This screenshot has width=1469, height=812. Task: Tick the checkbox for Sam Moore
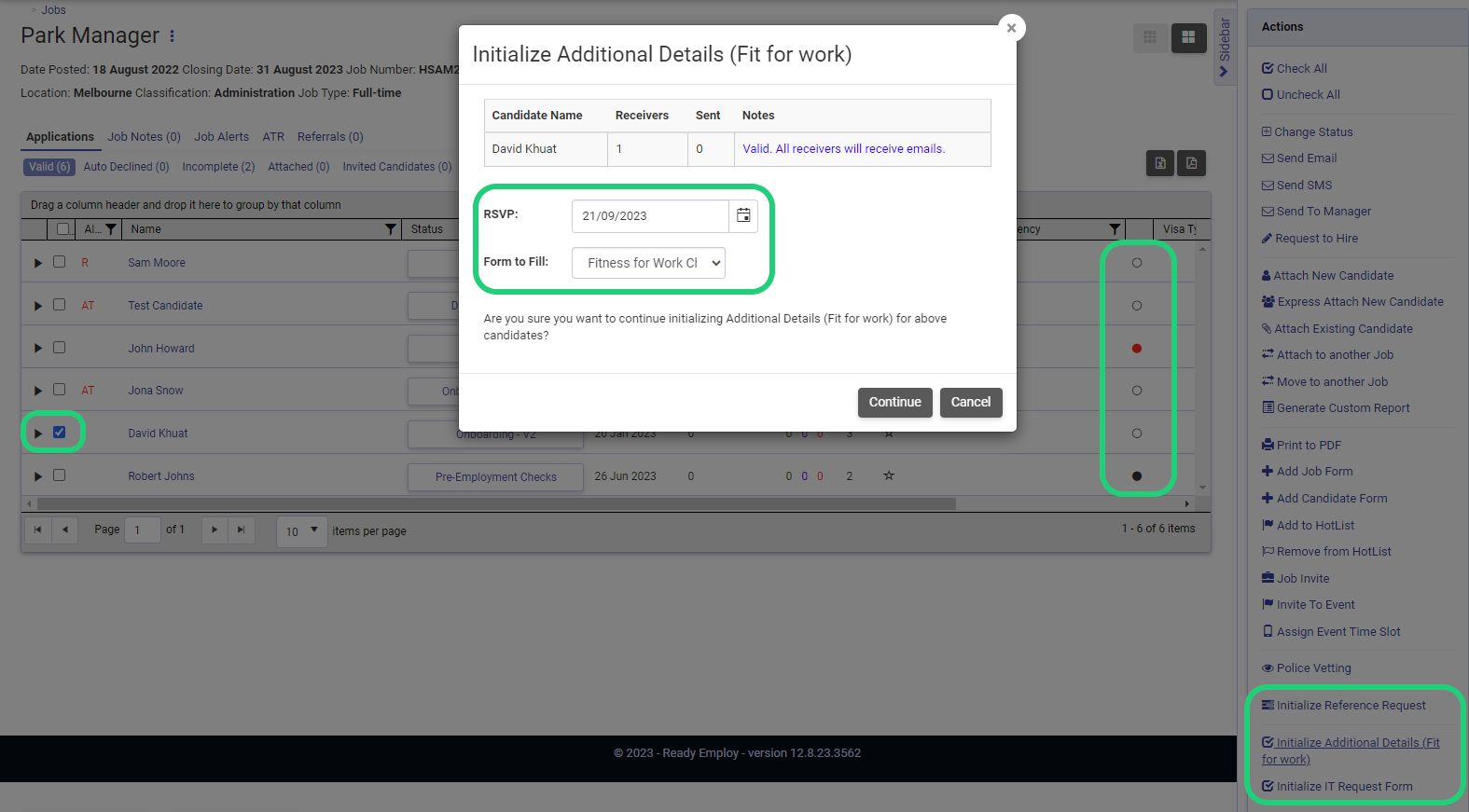pyautogui.click(x=60, y=262)
